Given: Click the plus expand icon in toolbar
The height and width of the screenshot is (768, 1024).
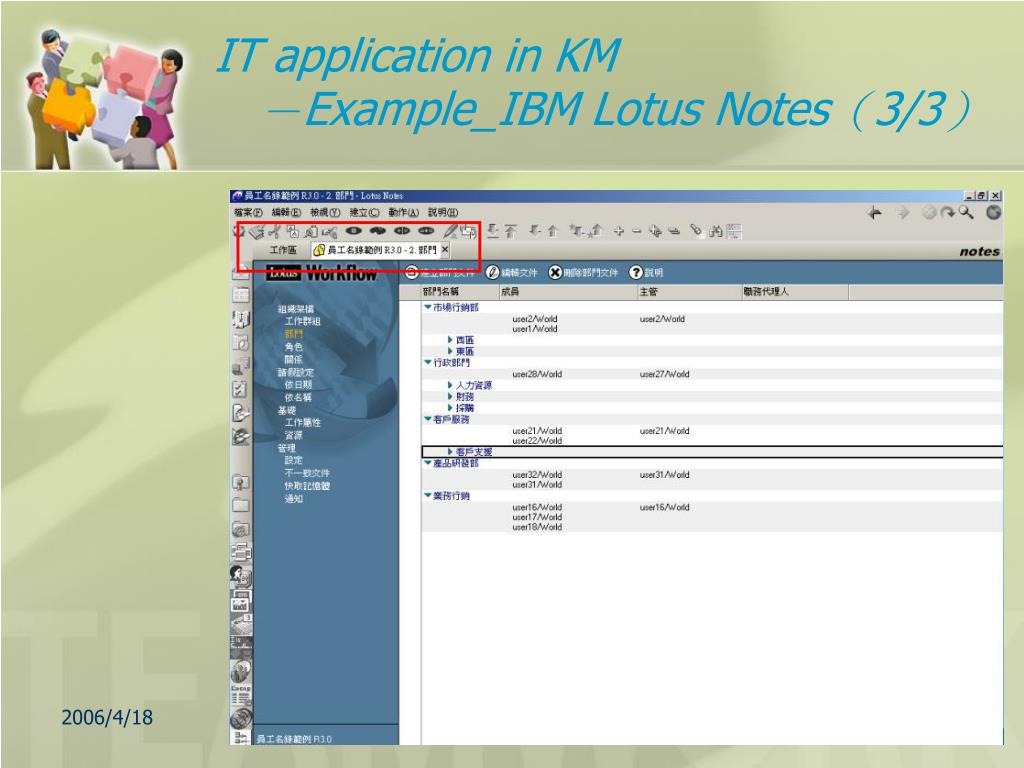Looking at the screenshot, I should point(618,231).
